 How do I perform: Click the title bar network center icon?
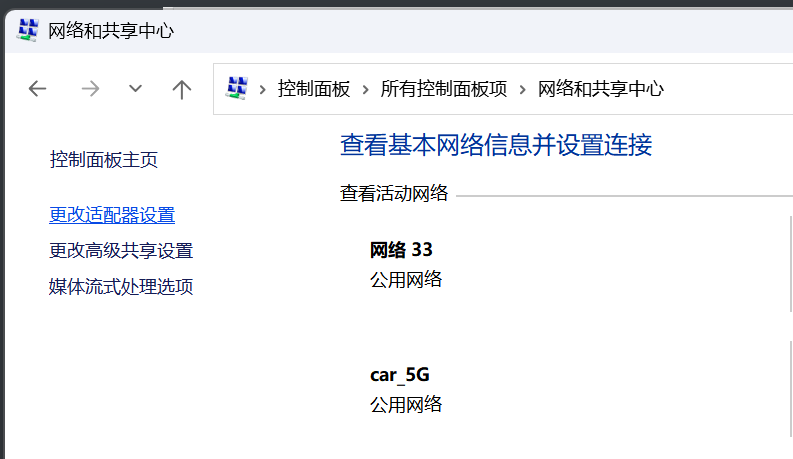click(x=28, y=30)
